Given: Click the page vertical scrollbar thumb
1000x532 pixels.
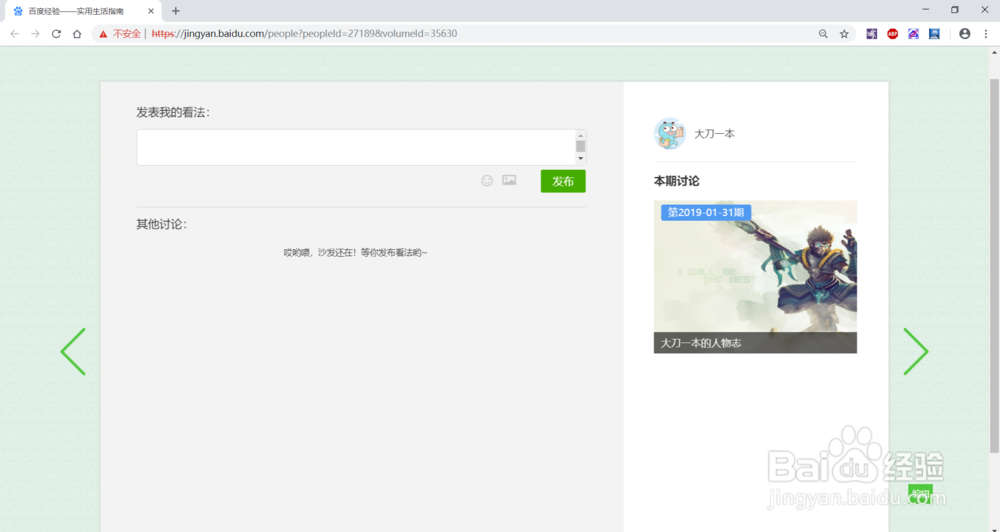Looking at the screenshot, I should coord(994,265).
